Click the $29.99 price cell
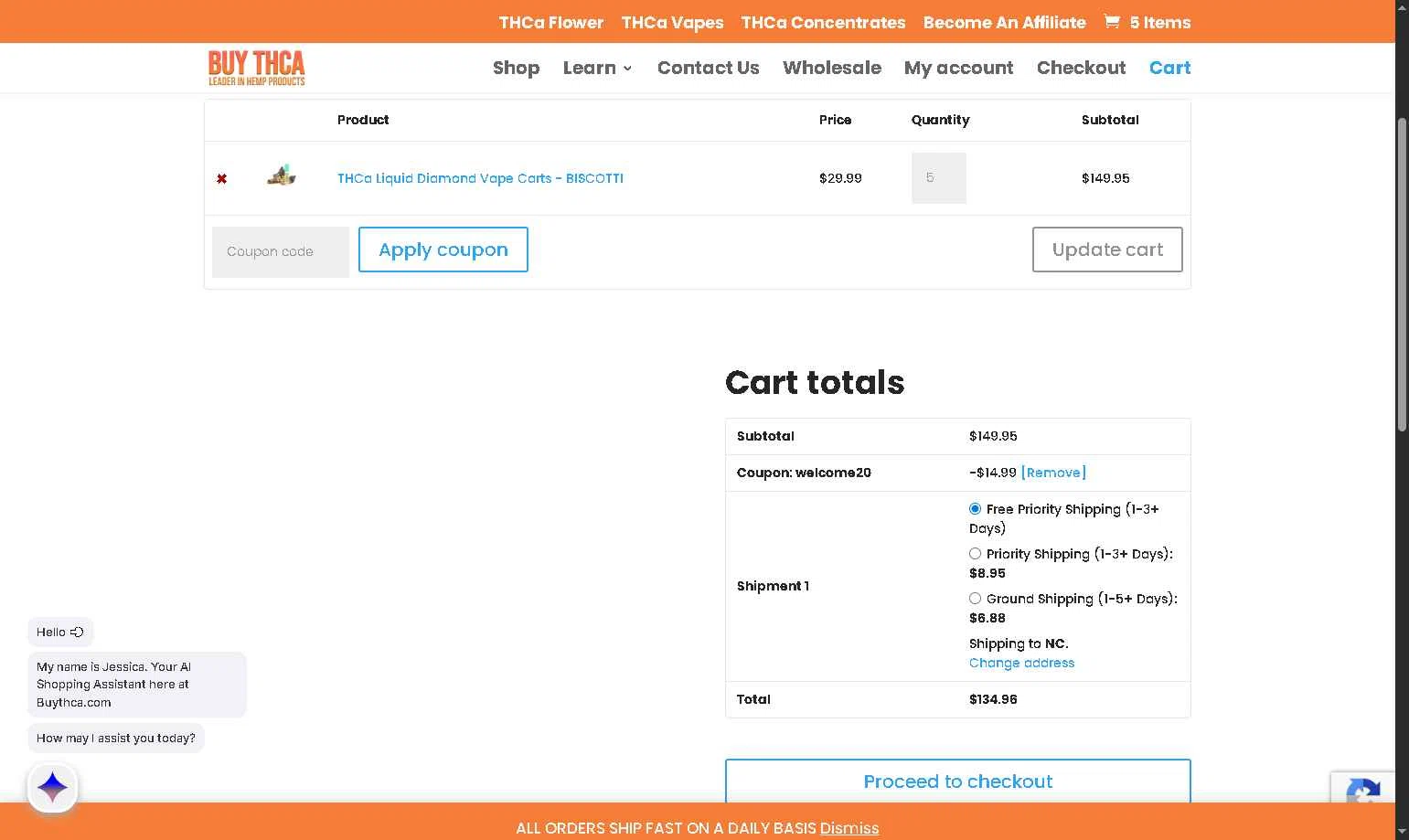Viewport: 1409px width, 840px height. pos(840,178)
